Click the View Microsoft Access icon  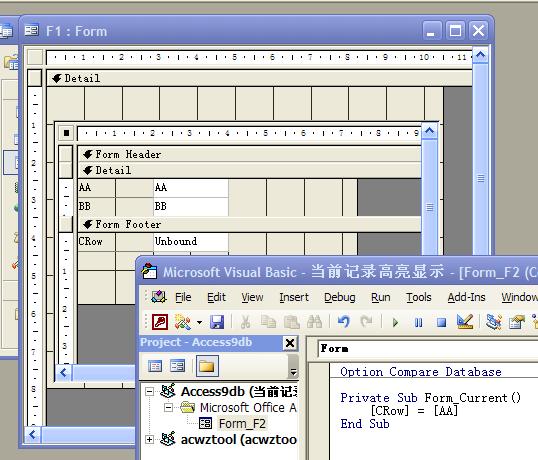(160, 322)
